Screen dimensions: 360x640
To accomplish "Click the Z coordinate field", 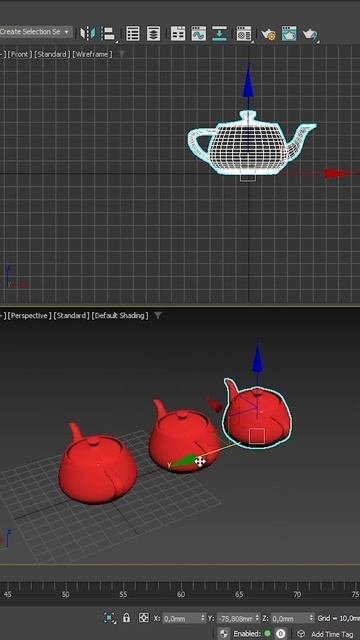I will click(290, 618).
